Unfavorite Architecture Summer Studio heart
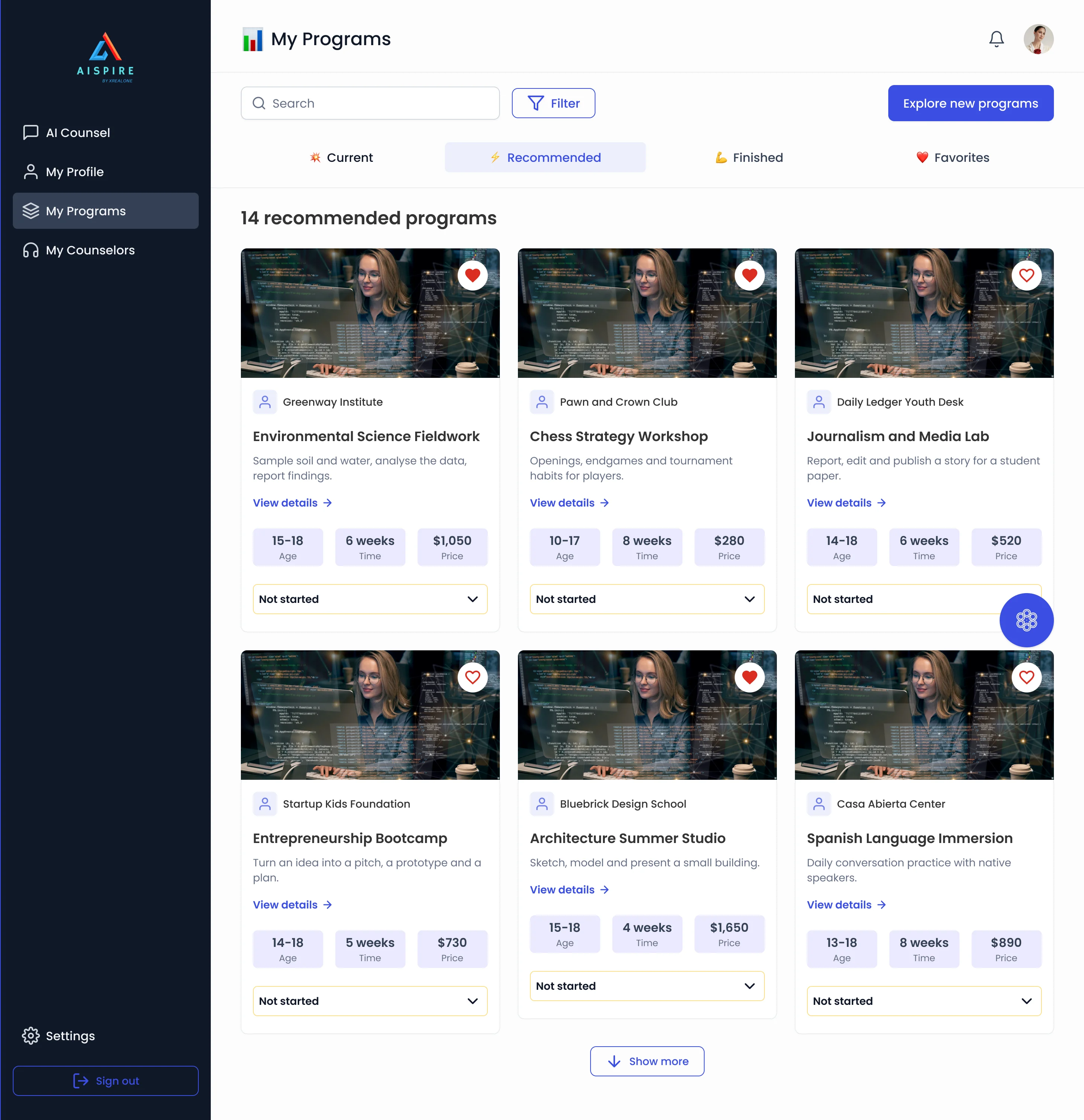The height and width of the screenshot is (1120, 1084). [750, 677]
